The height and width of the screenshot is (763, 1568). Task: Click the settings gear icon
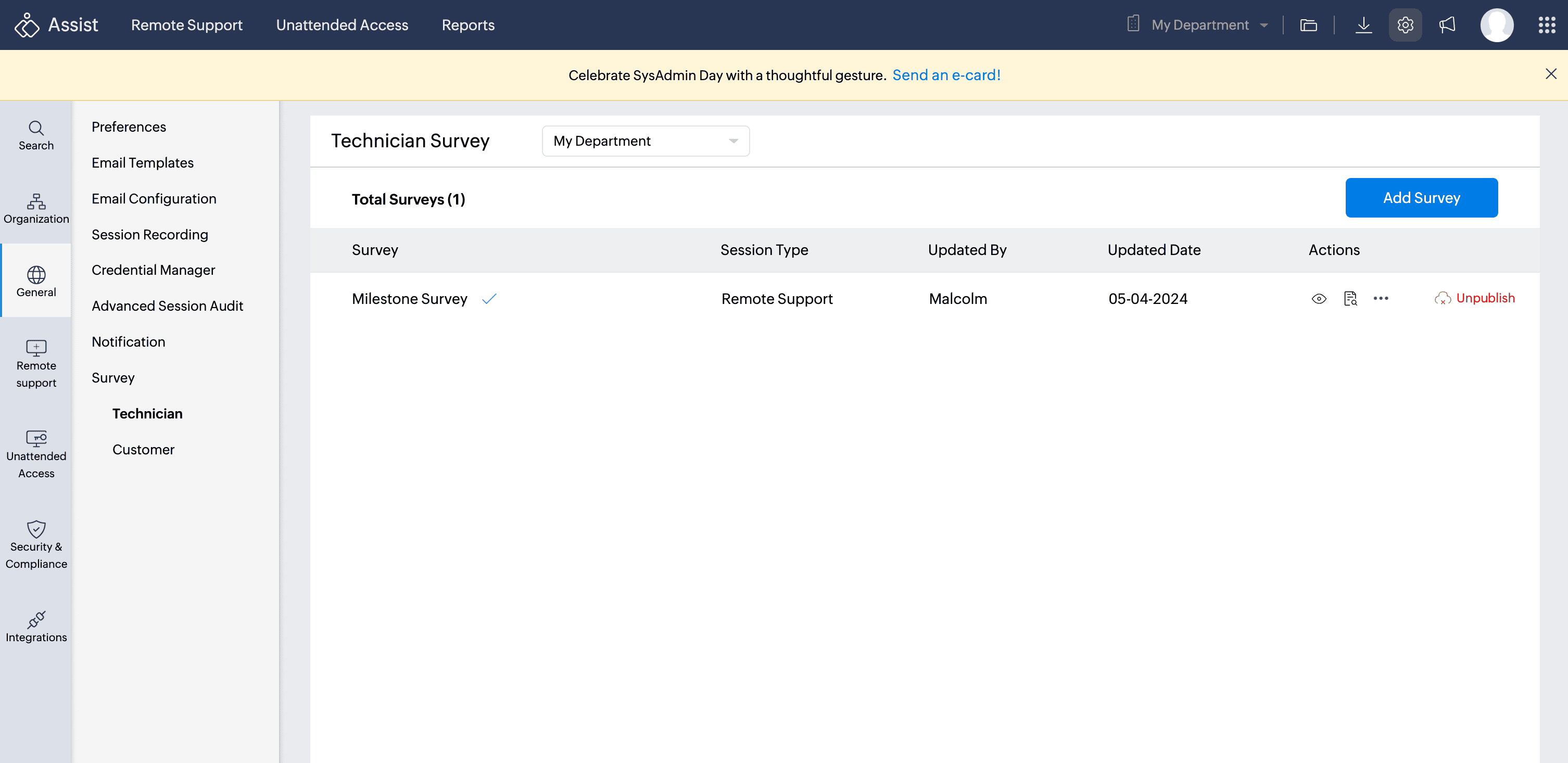1405,25
